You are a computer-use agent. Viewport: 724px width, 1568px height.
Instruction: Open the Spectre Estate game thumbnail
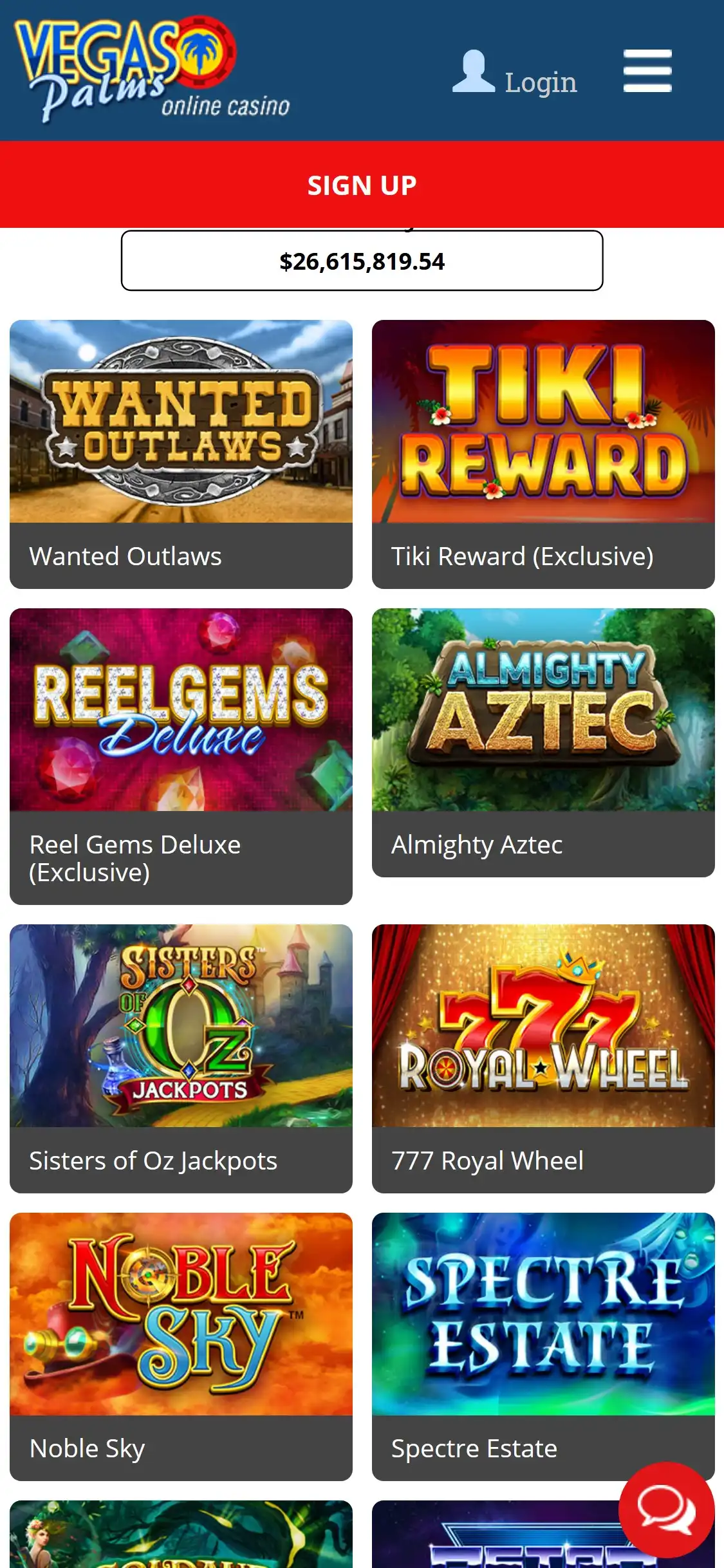543,1314
